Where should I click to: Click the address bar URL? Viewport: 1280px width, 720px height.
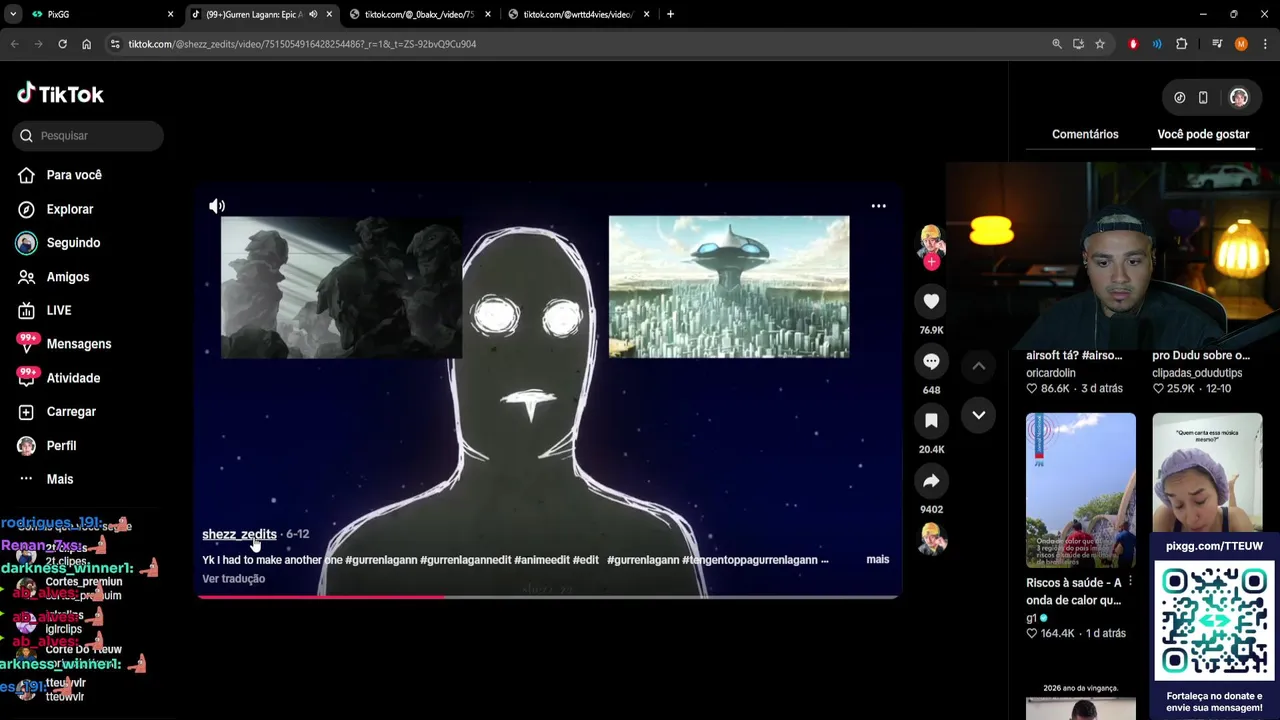(x=302, y=44)
